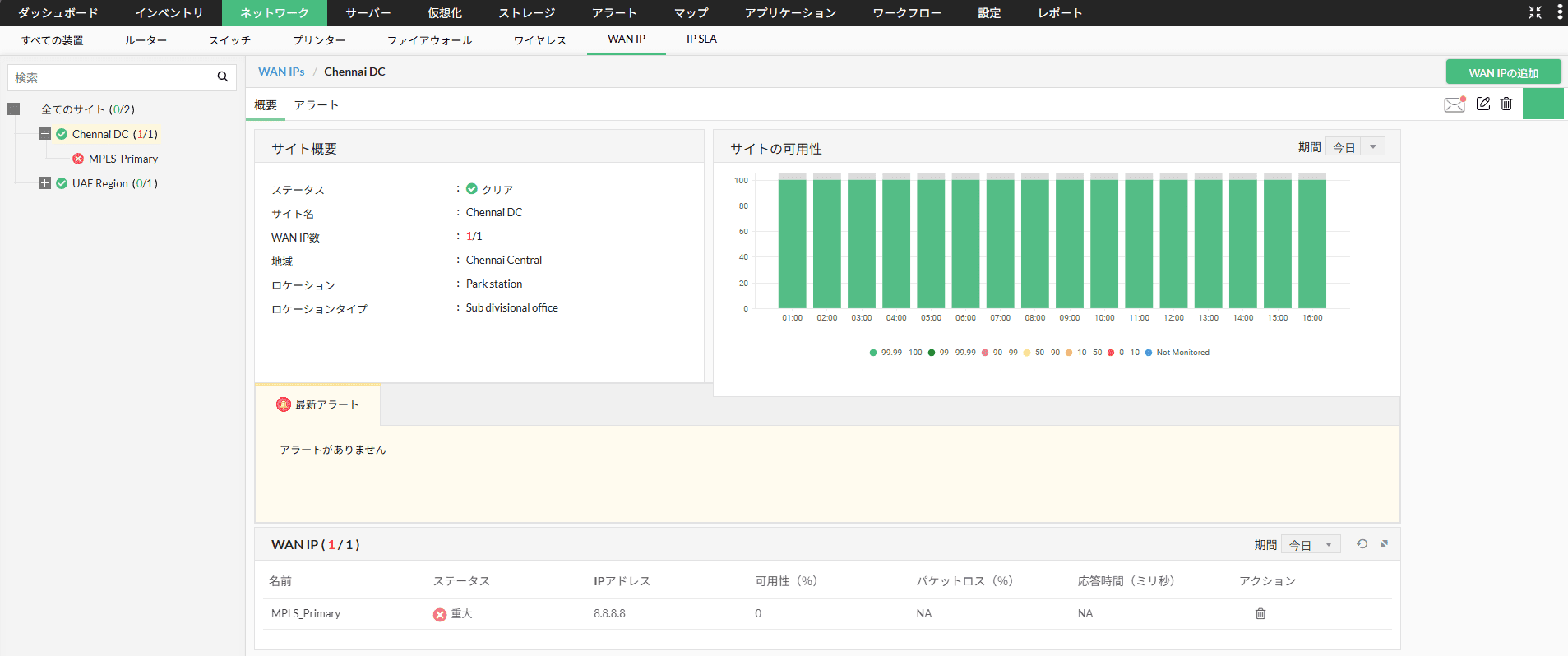Screen dimensions: 1568x656
Task: Open the アラート top menu
Action: pos(614,13)
